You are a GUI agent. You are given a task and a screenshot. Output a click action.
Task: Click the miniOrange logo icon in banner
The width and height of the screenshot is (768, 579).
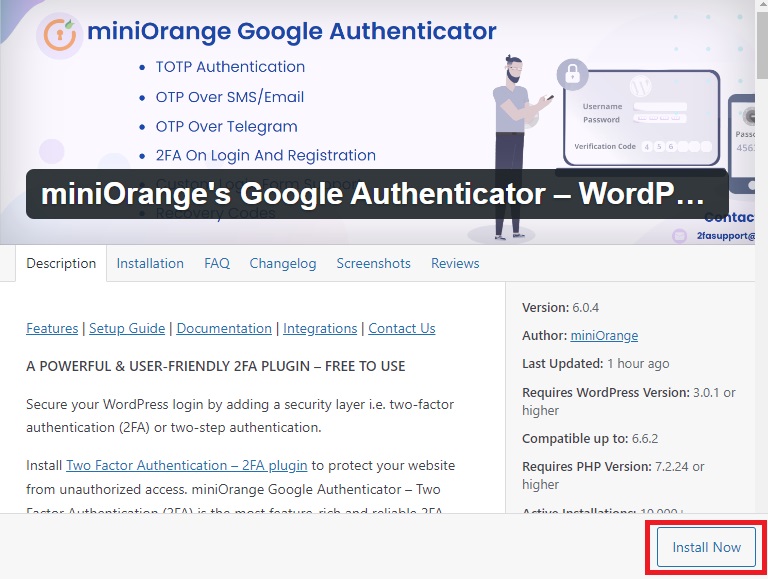60,35
